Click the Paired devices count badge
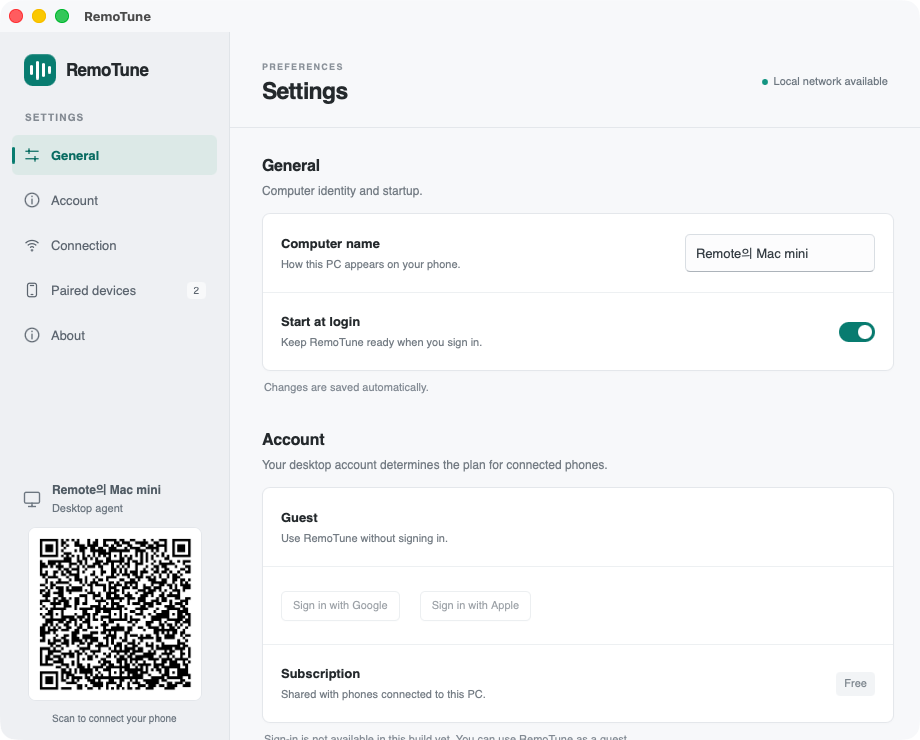The image size is (920, 740). (196, 290)
